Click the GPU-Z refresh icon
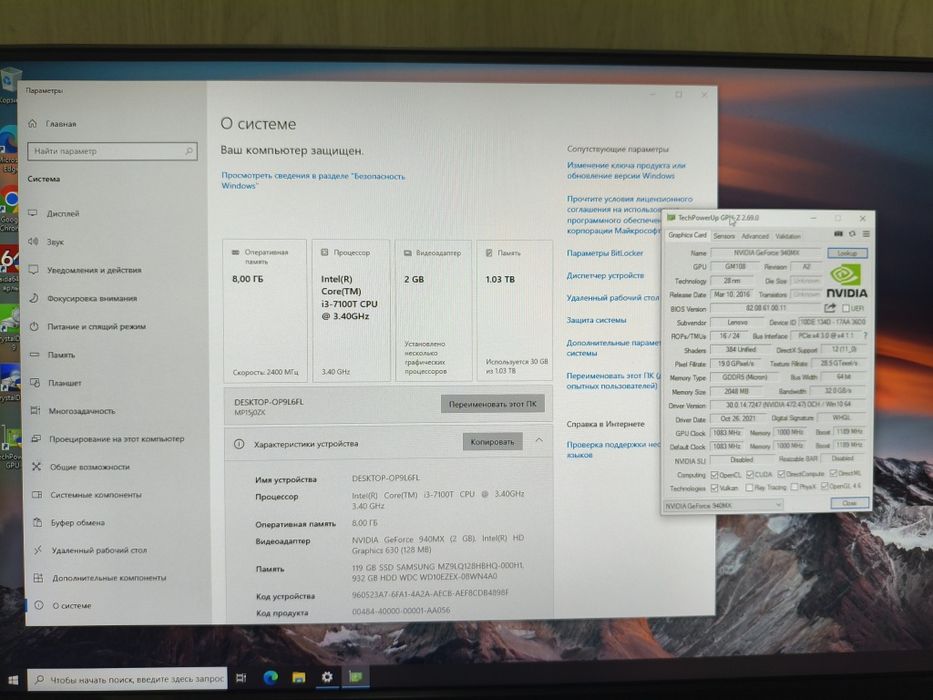 [x=852, y=234]
